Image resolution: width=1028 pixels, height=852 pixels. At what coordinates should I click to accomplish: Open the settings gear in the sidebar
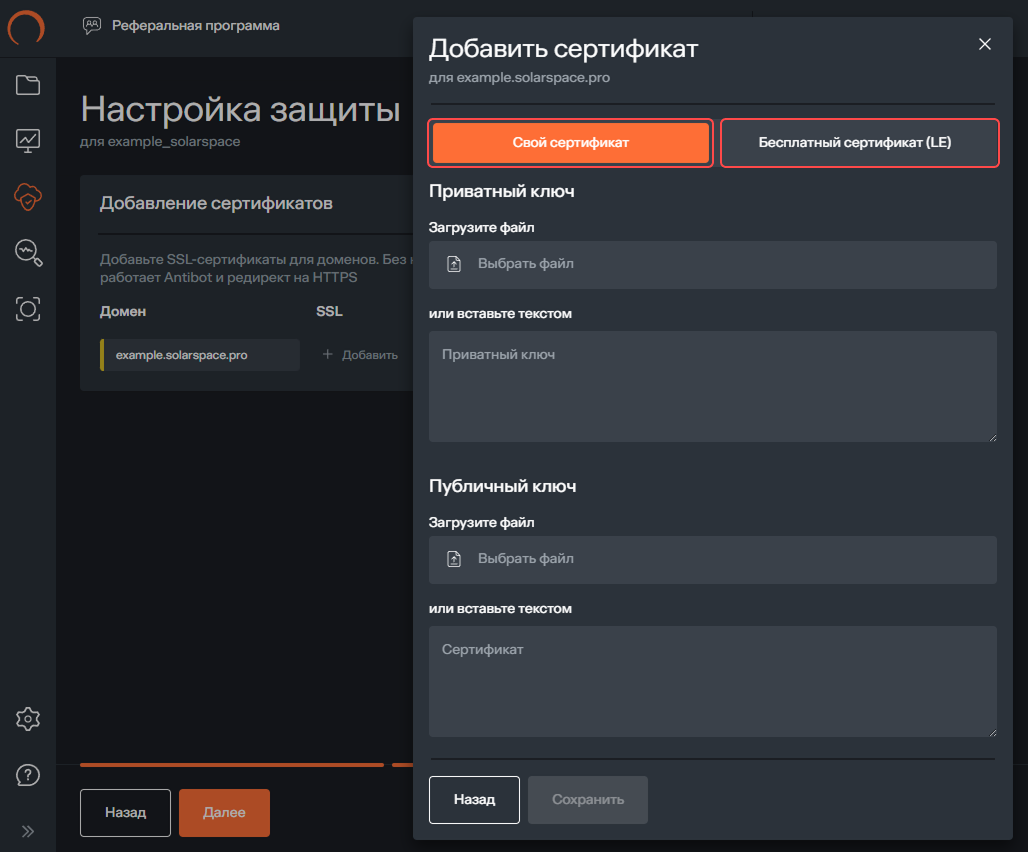tap(28, 718)
